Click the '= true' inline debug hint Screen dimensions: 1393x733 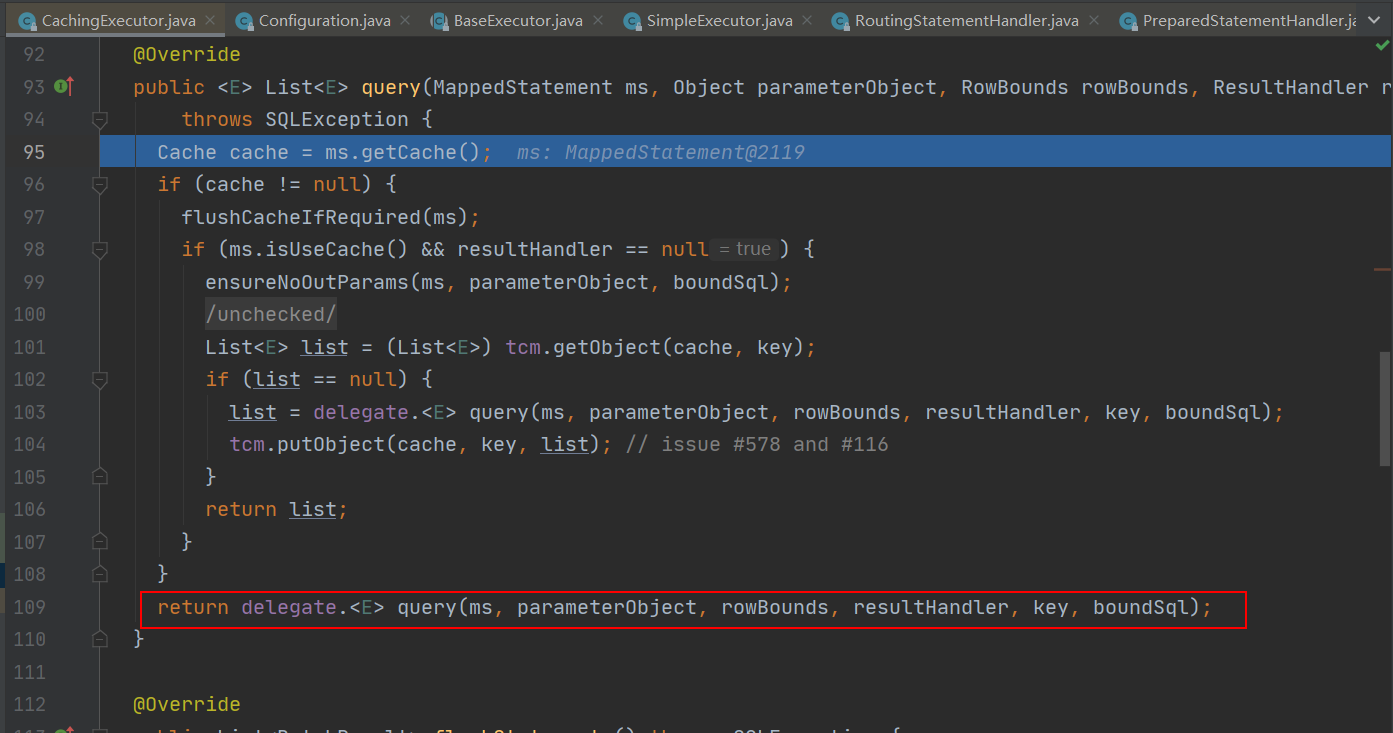[745, 249]
